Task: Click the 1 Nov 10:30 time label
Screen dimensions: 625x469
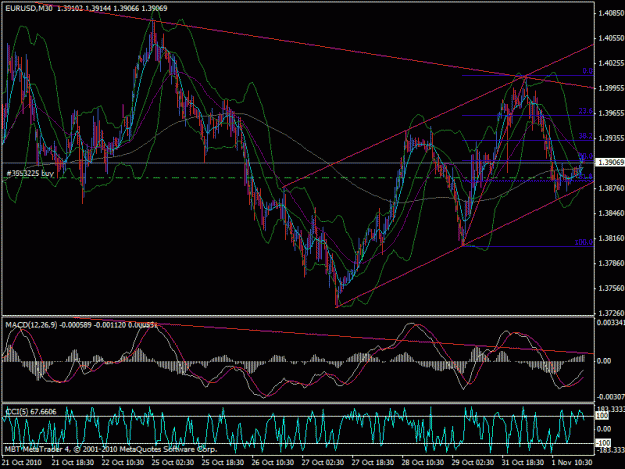Action: coord(572,463)
